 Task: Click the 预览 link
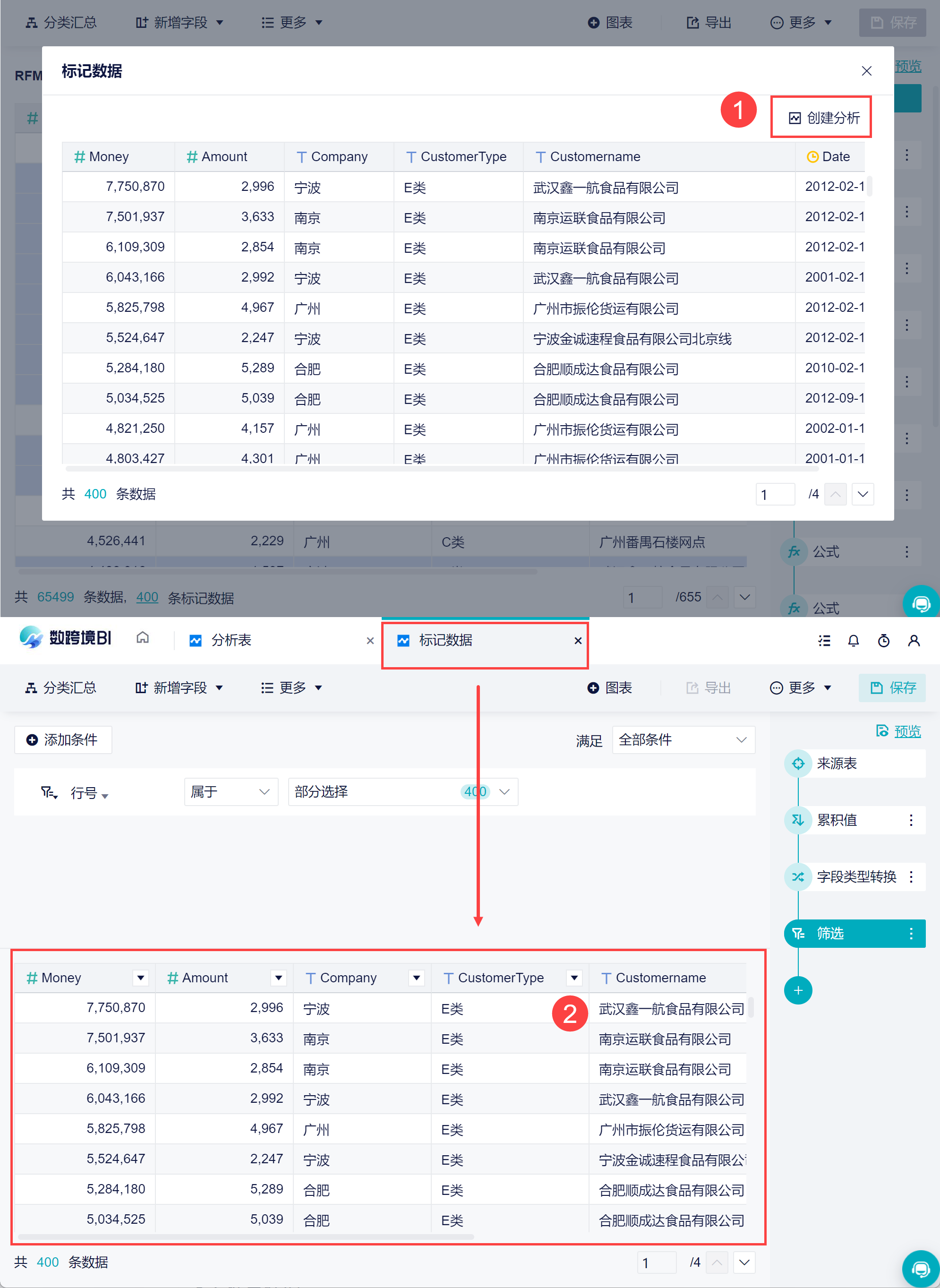[906, 731]
